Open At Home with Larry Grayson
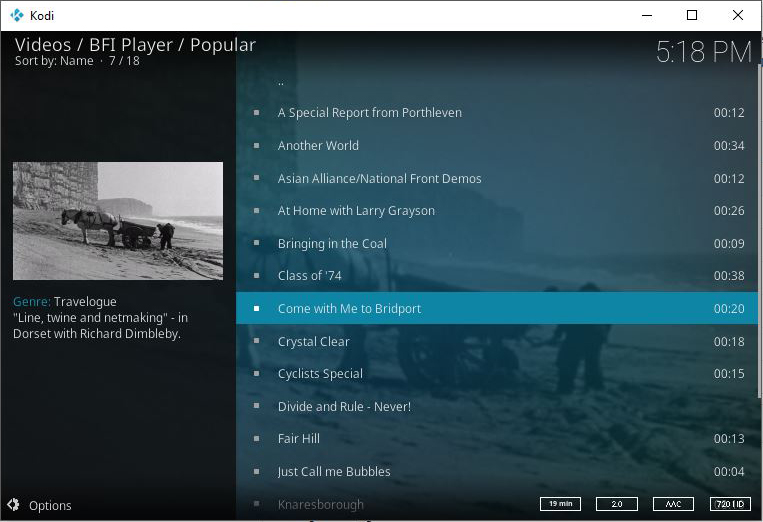 [356, 211]
